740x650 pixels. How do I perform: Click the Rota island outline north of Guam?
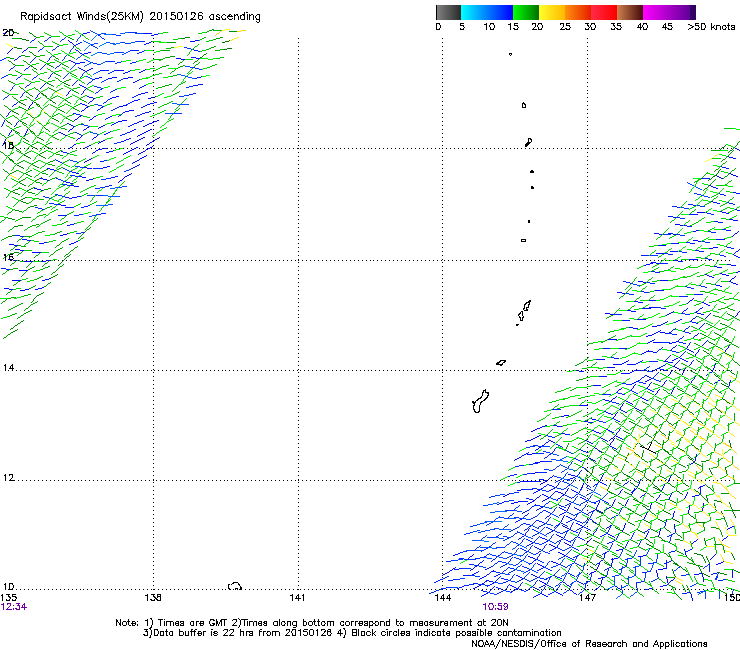point(501,363)
